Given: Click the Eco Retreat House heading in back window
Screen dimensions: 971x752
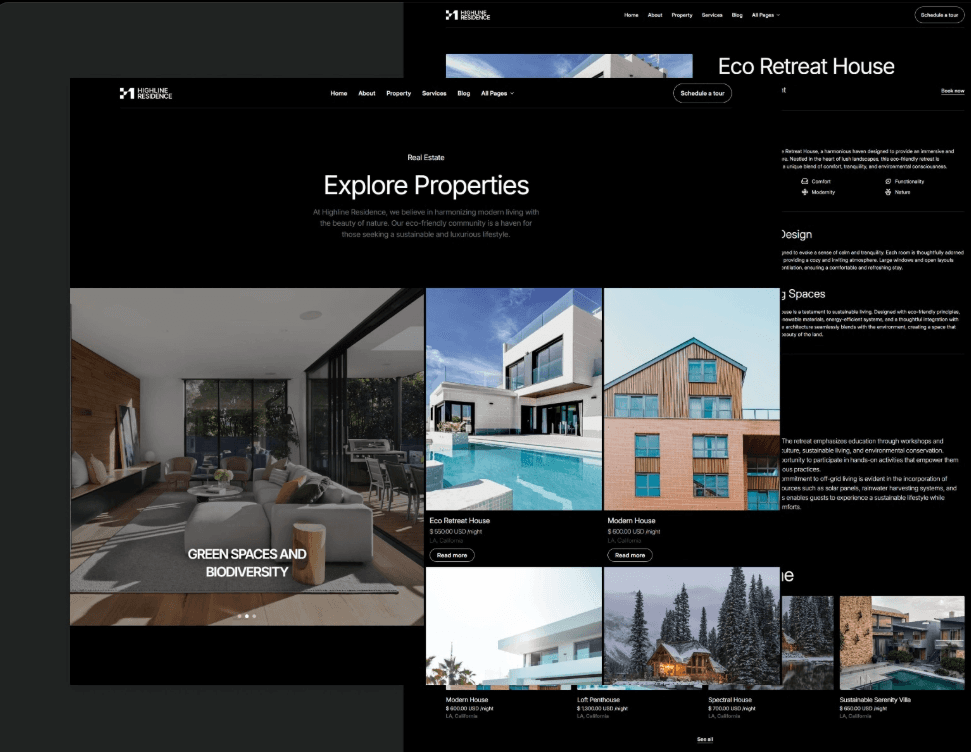Looking at the screenshot, I should pos(806,66).
